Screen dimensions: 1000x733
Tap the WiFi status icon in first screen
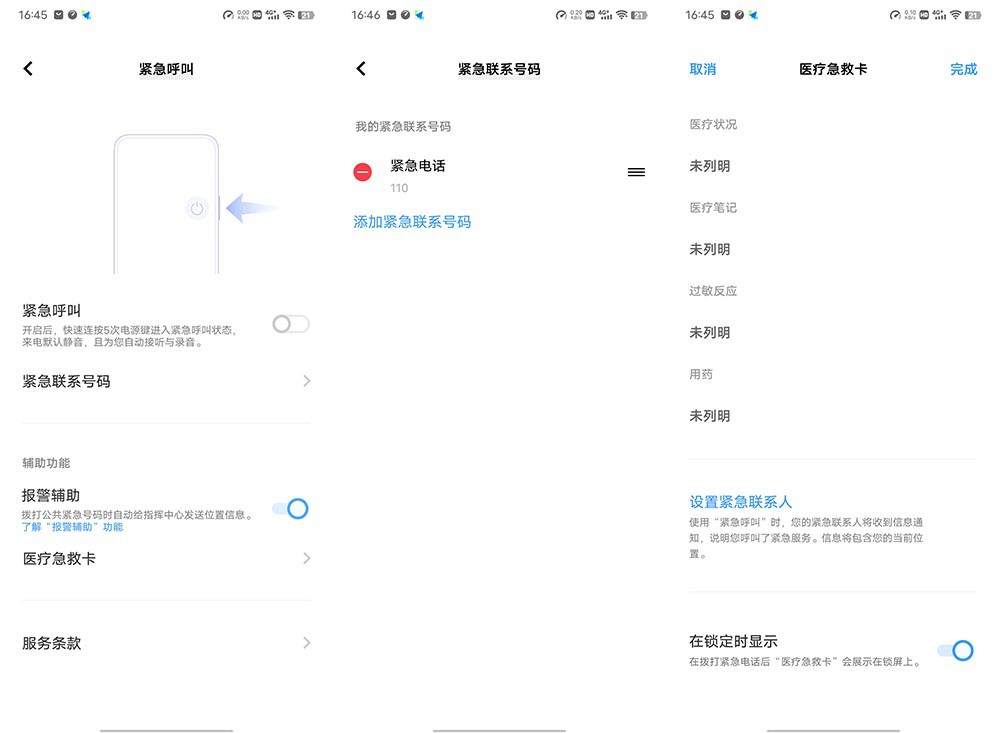click(x=289, y=15)
